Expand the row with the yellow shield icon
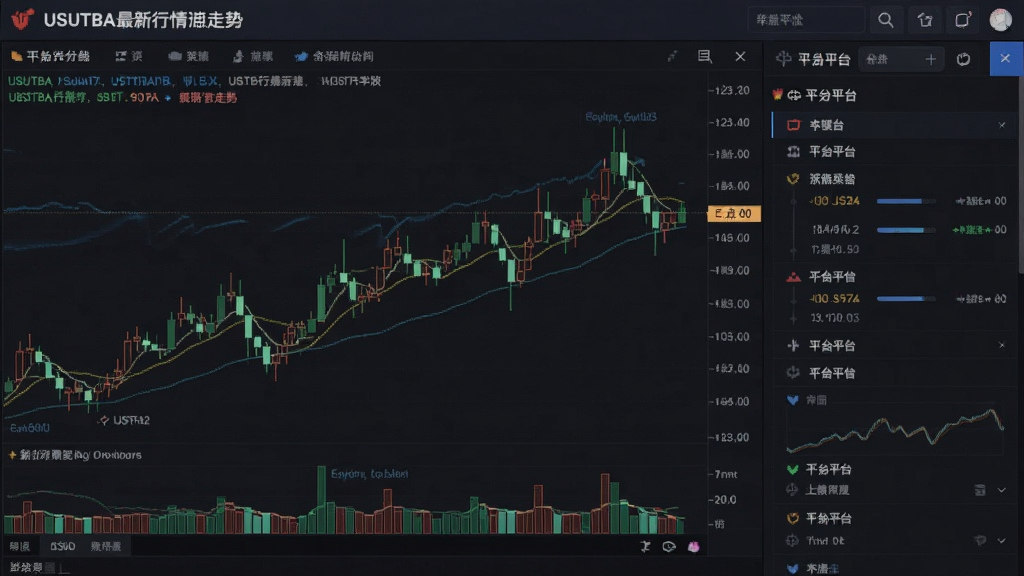 point(893,178)
